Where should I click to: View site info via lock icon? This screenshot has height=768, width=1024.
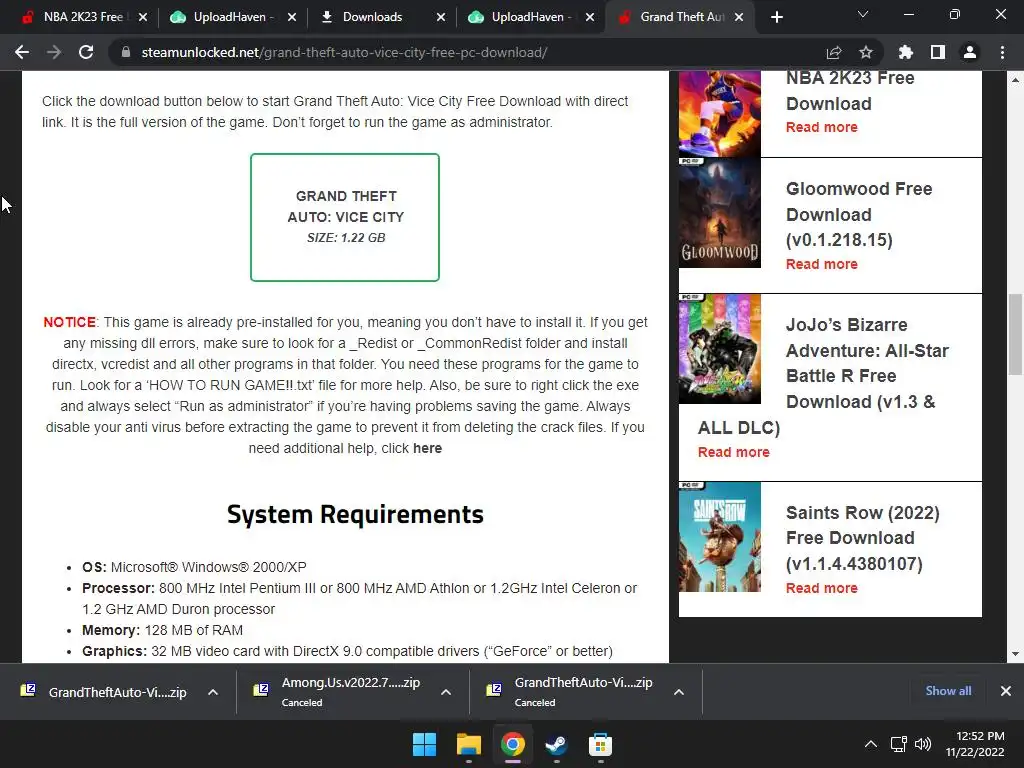point(125,52)
